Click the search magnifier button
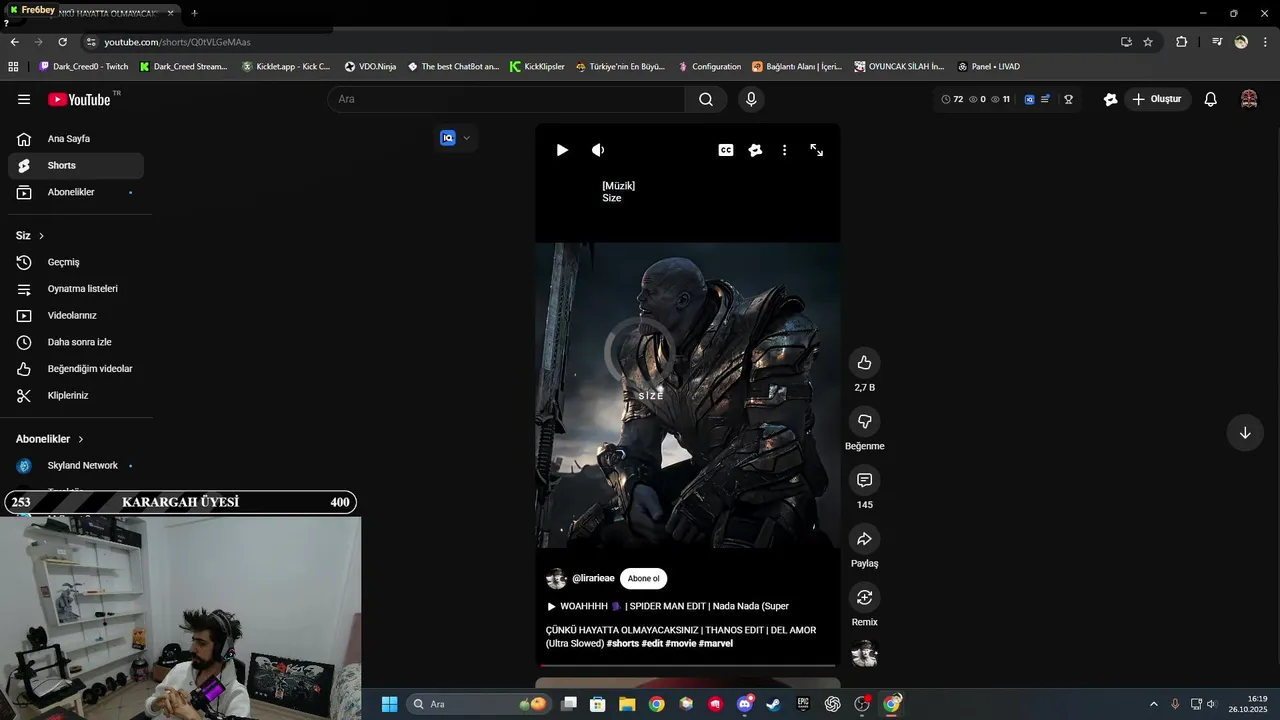Viewport: 1280px width, 720px height. click(706, 99)
